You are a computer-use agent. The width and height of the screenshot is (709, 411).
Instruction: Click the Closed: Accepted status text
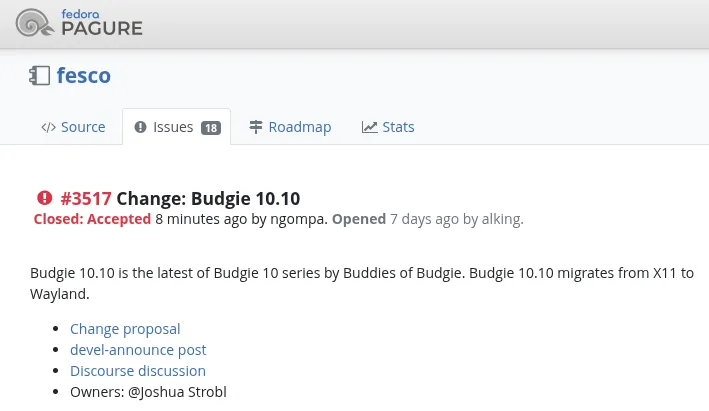tap(92, 219)
